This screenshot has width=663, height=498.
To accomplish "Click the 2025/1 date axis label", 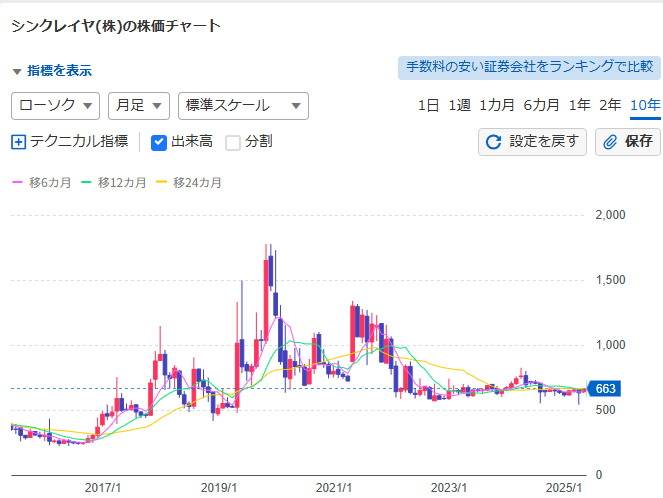I will [x=564, y=488].
